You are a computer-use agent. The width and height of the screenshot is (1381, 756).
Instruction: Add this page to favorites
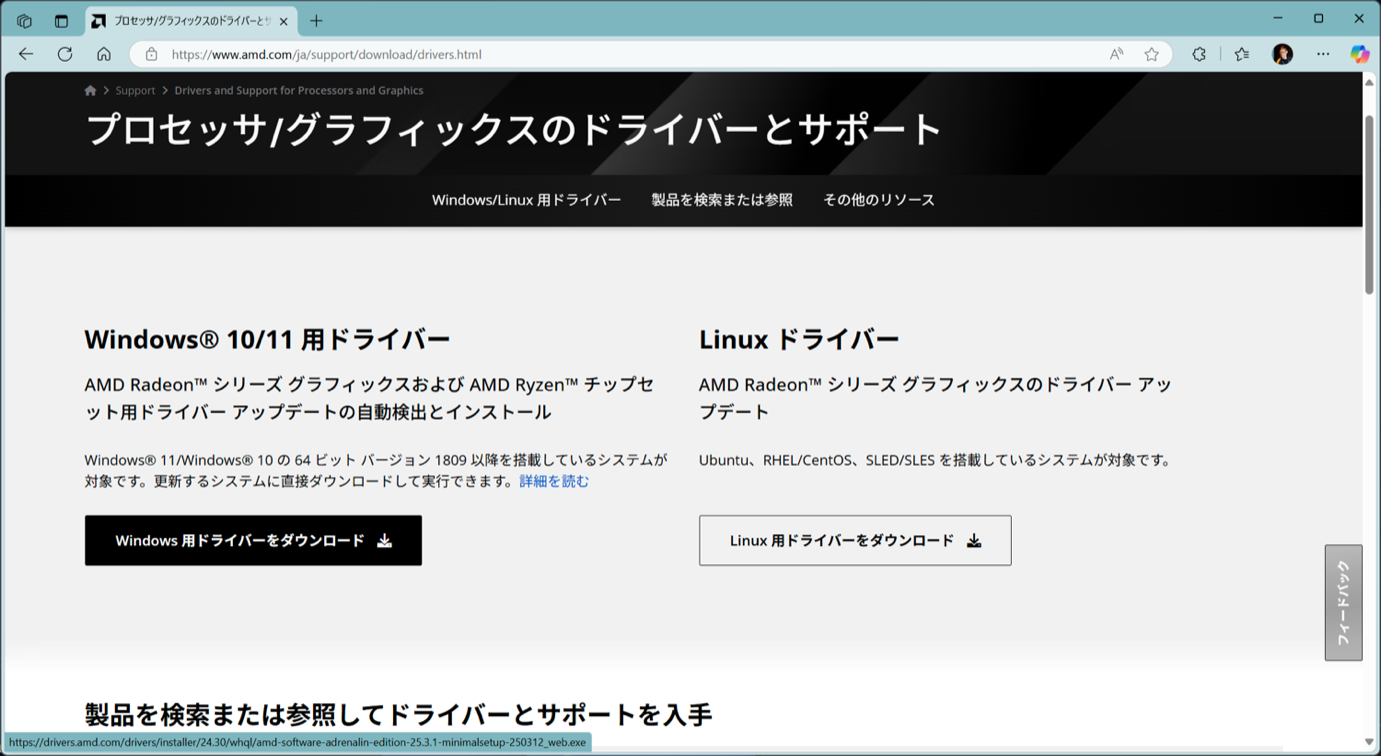pyautogui.click(x=1151, y=54)
